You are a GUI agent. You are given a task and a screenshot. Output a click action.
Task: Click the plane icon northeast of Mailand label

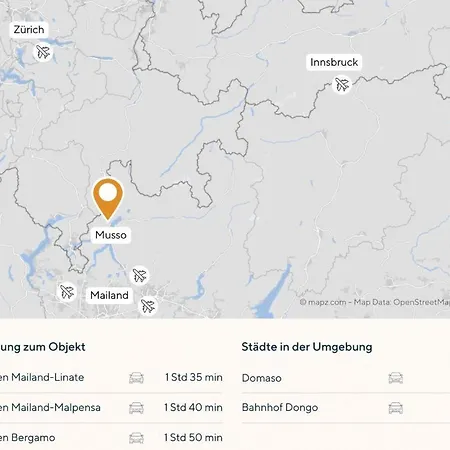tap(139, 275)
